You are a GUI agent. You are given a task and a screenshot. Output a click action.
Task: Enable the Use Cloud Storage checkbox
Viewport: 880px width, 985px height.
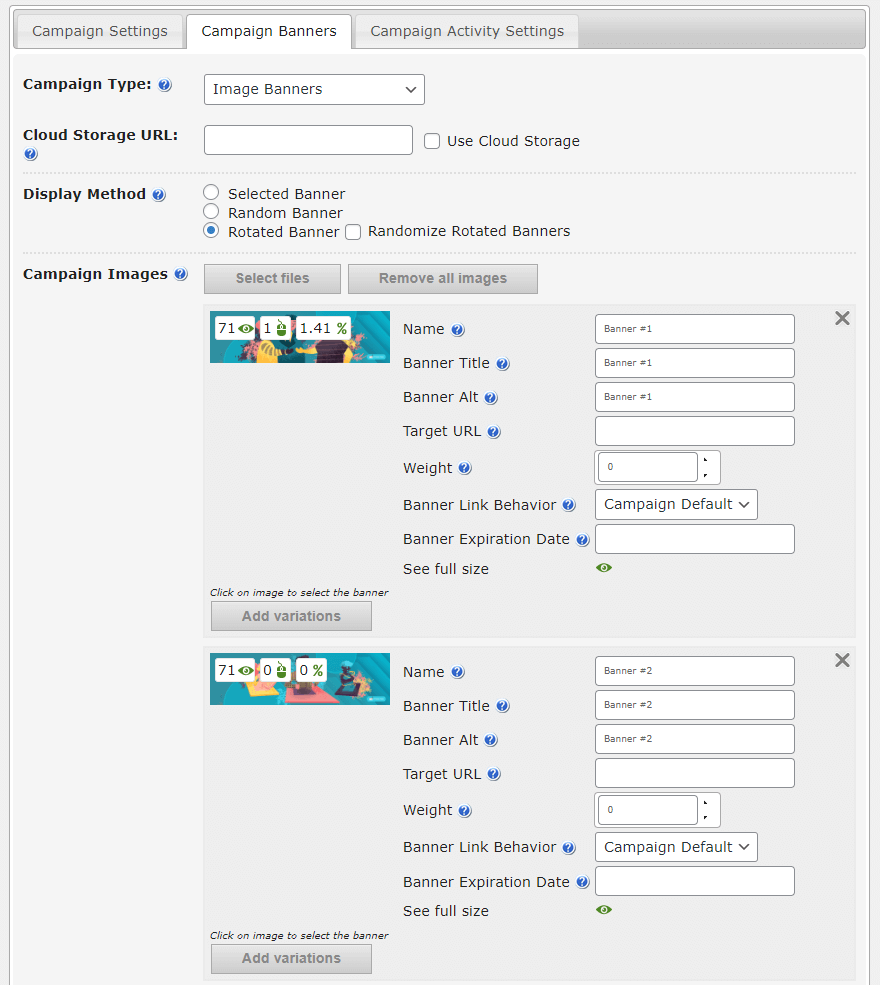[432, 141]
